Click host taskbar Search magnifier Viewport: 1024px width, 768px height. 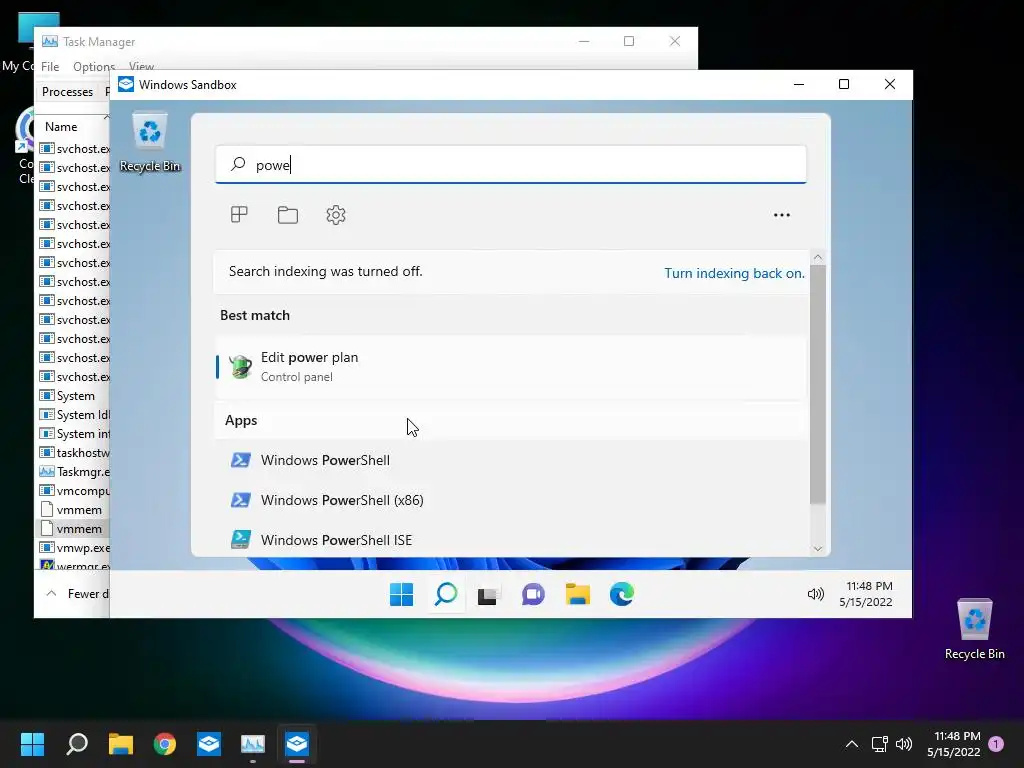coord(77,744)
